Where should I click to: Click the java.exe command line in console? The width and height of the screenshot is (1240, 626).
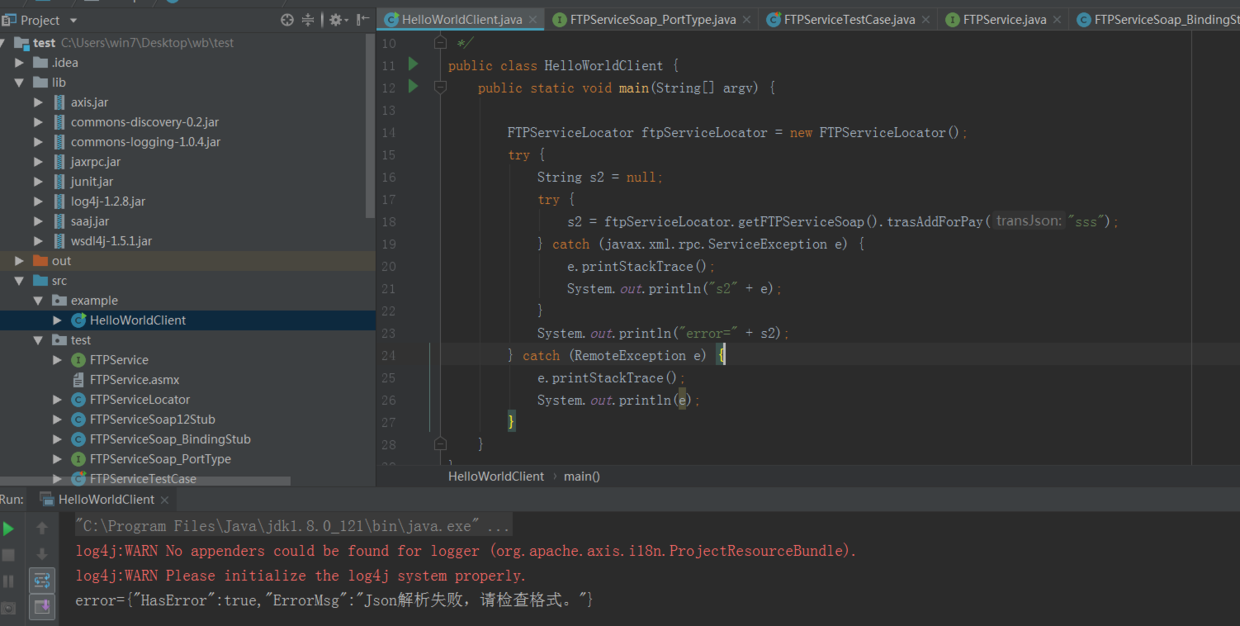294,526
